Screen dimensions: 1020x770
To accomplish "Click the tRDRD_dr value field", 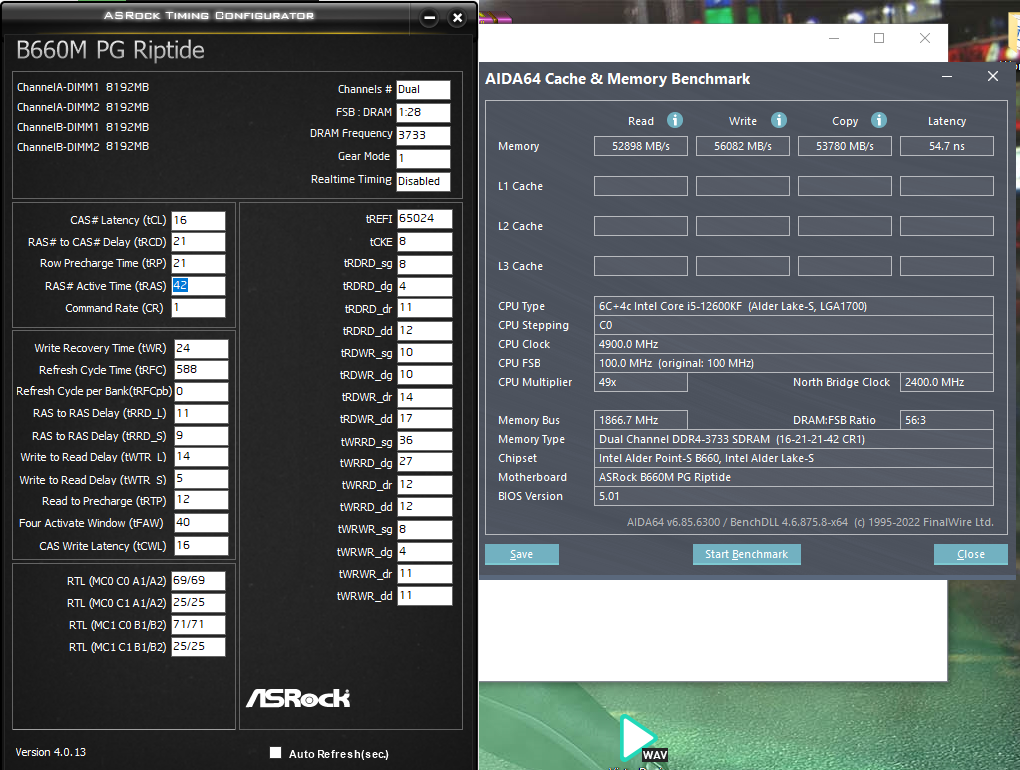I will click(425, 308).
